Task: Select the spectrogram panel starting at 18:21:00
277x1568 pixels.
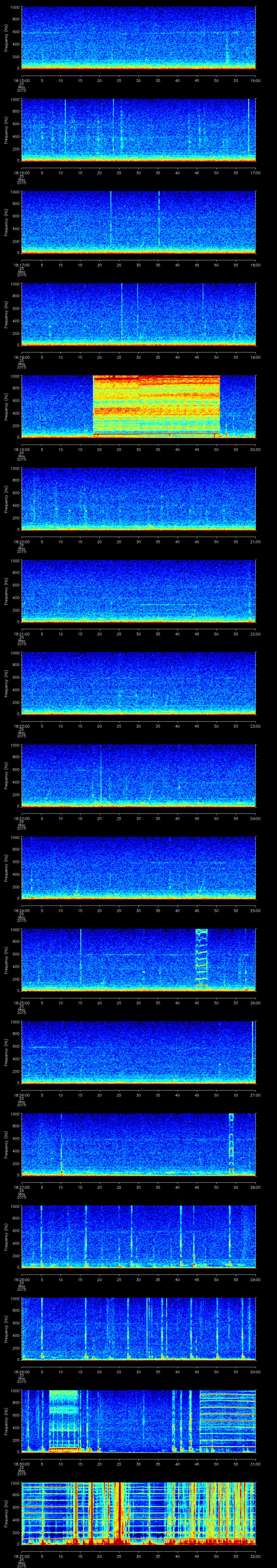Action: [139, 591]
